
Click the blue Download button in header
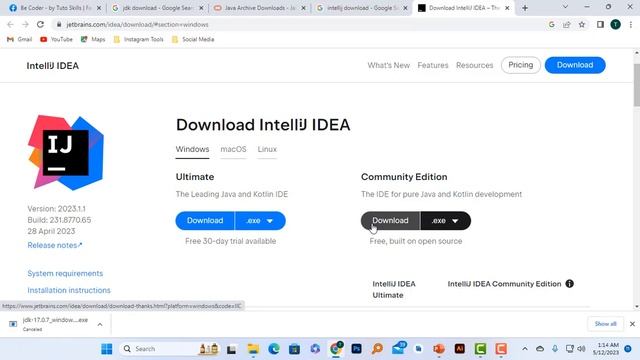pos(575,65)
